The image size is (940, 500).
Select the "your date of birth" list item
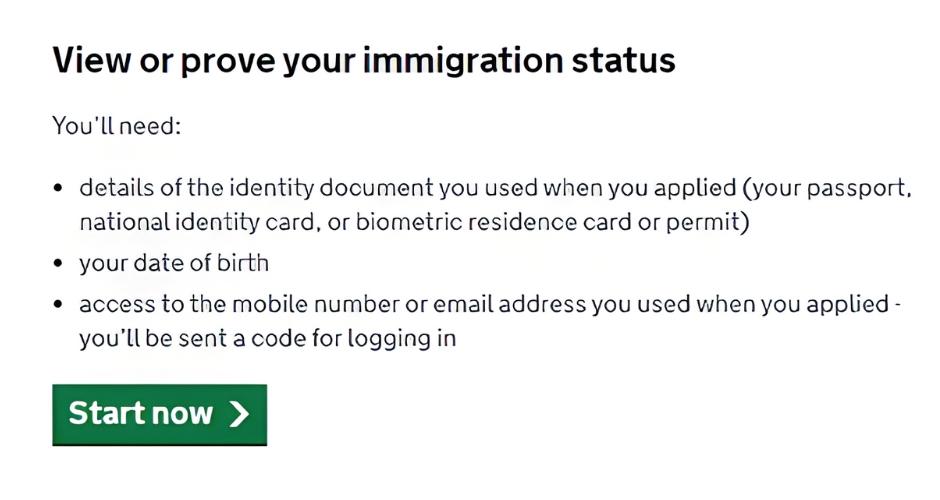[174, 264]
